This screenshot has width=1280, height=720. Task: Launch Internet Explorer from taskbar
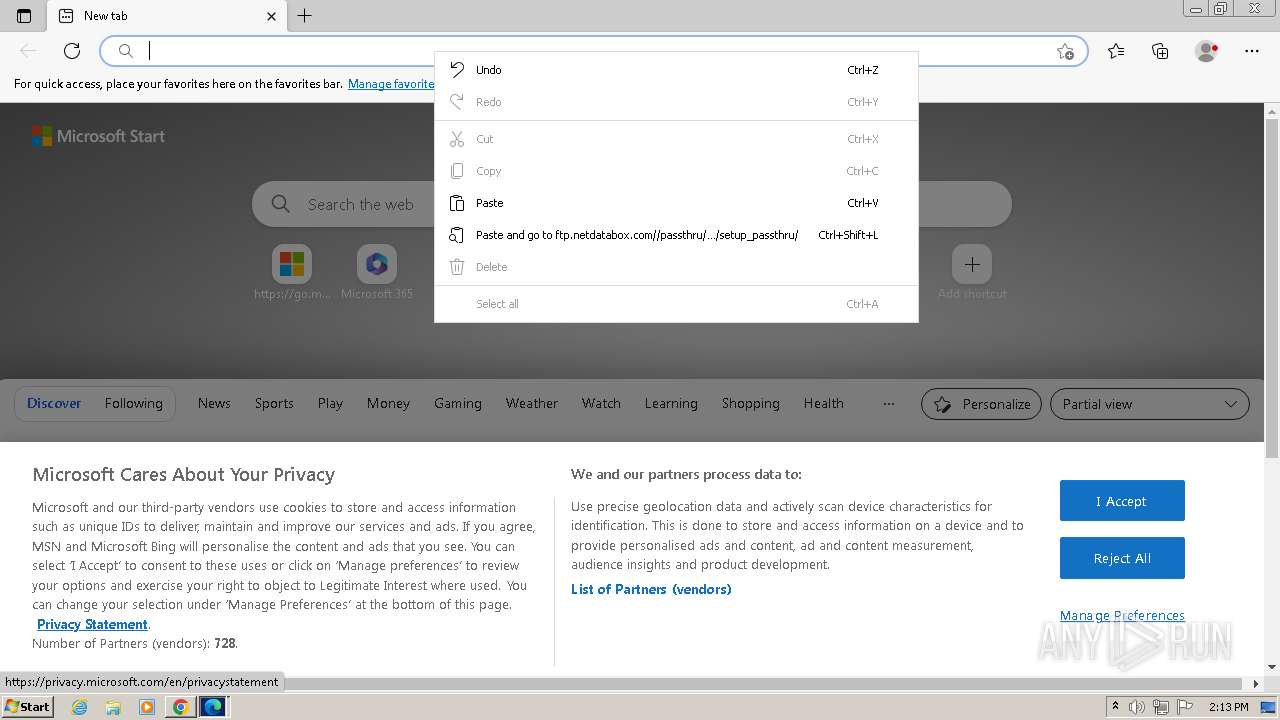tap(80, 707)
